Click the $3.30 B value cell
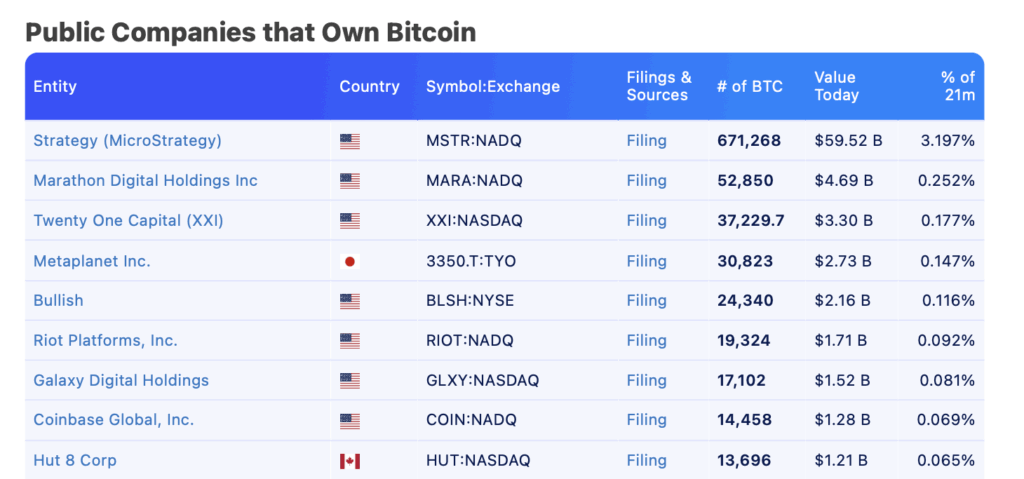The width and height of the screenshot is (1024, 479). (x=844, y=221)
